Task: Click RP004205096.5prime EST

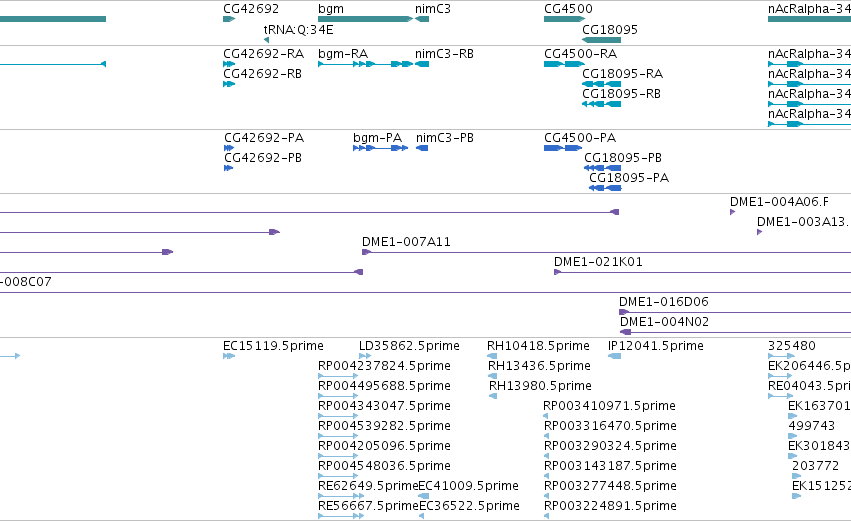Action: (x=338, y=456)
